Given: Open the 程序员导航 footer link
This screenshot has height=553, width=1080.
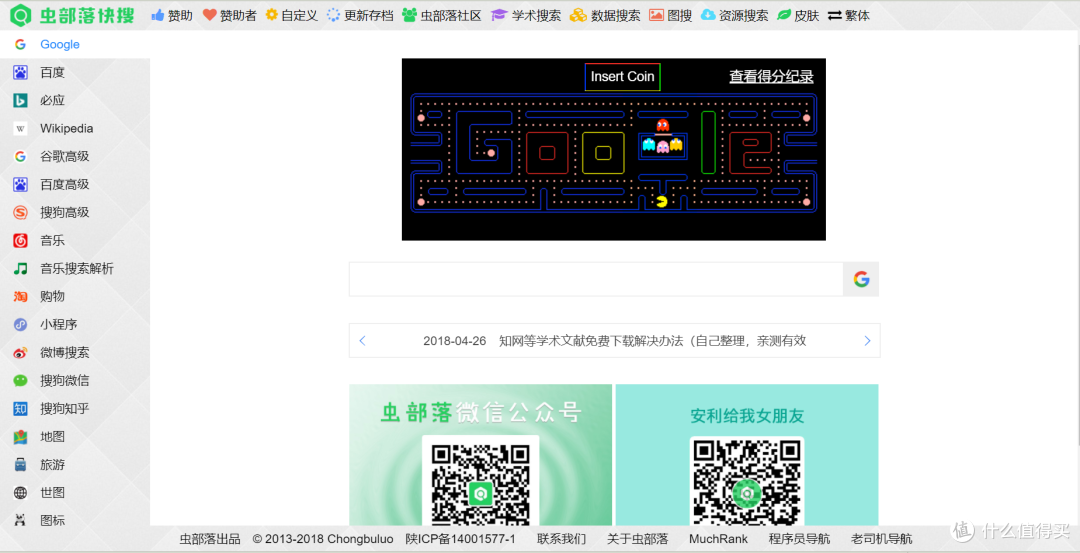Looking at the screenshot, I should click(x=799, y=539).
